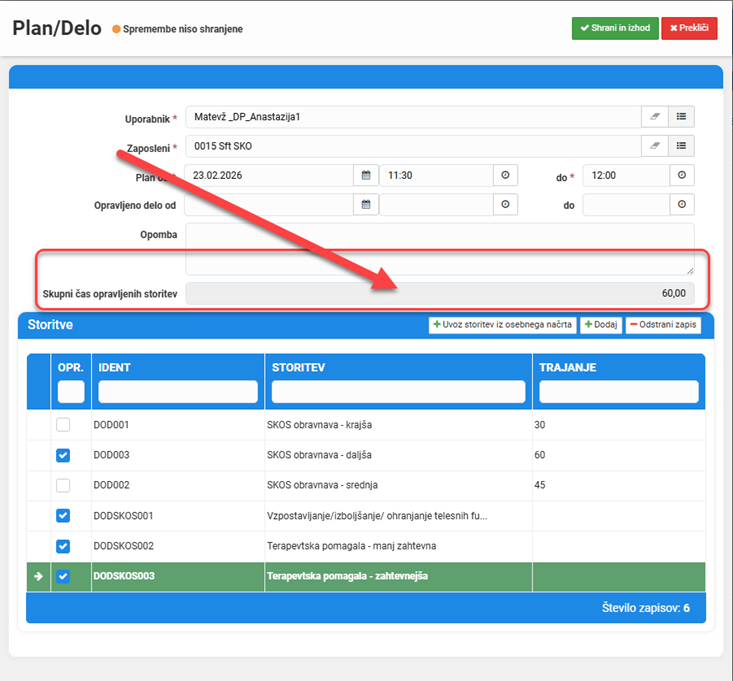Click Terapevtska pomagala - manj zahtevna cell

[398, 546]
